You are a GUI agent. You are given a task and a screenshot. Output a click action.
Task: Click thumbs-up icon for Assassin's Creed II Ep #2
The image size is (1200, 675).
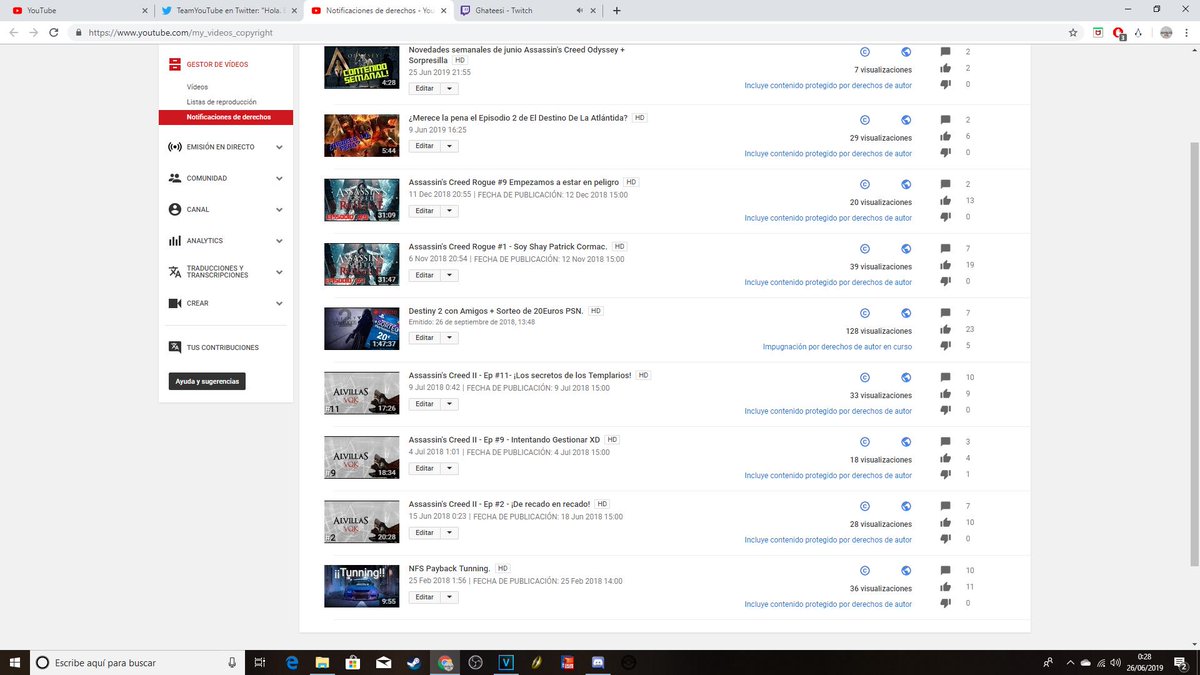pyautogui.click(x=946, y=522)
